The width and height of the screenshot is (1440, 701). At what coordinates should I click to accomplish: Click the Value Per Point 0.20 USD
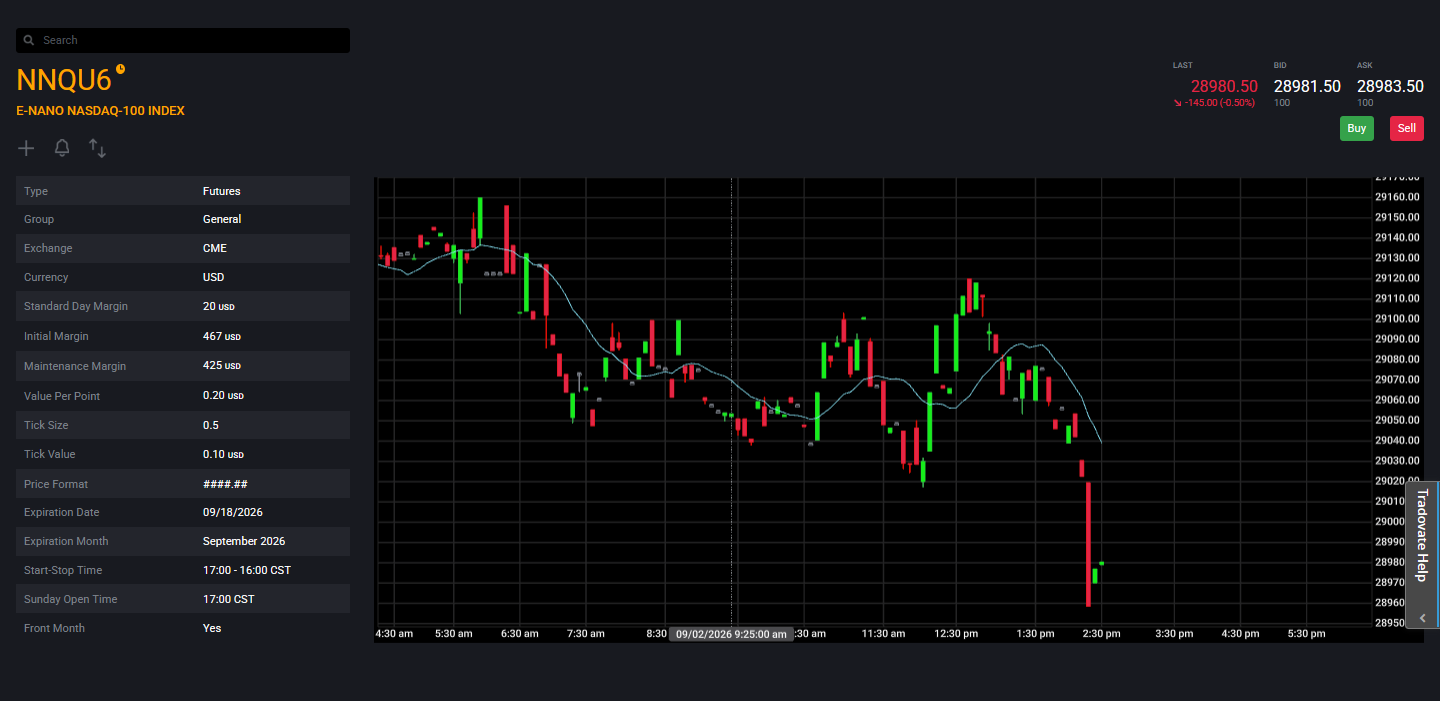click(x=223, y=396)
